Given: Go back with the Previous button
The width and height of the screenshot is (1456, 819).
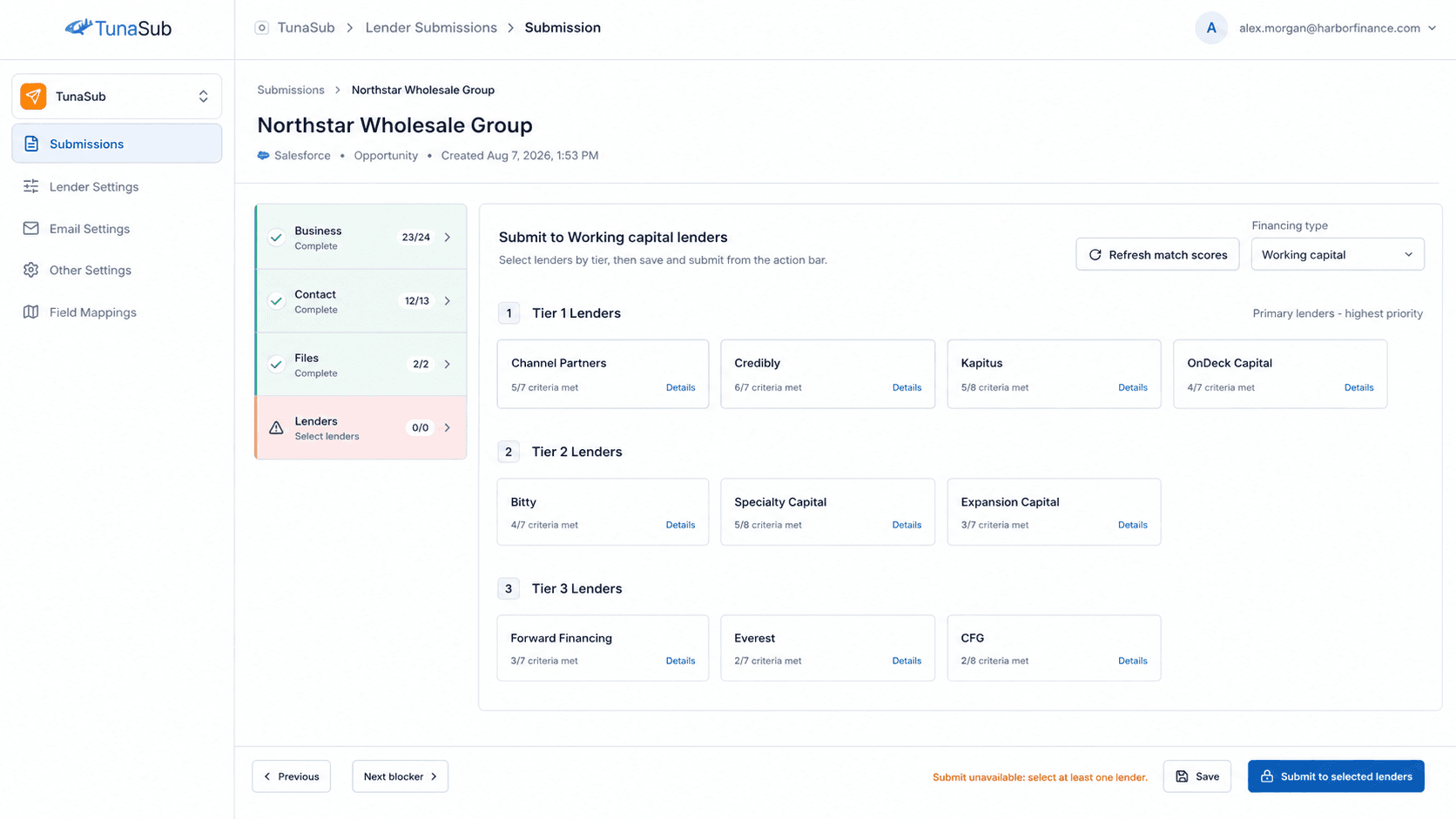Looking at the screenshot, I should point(291,776).
